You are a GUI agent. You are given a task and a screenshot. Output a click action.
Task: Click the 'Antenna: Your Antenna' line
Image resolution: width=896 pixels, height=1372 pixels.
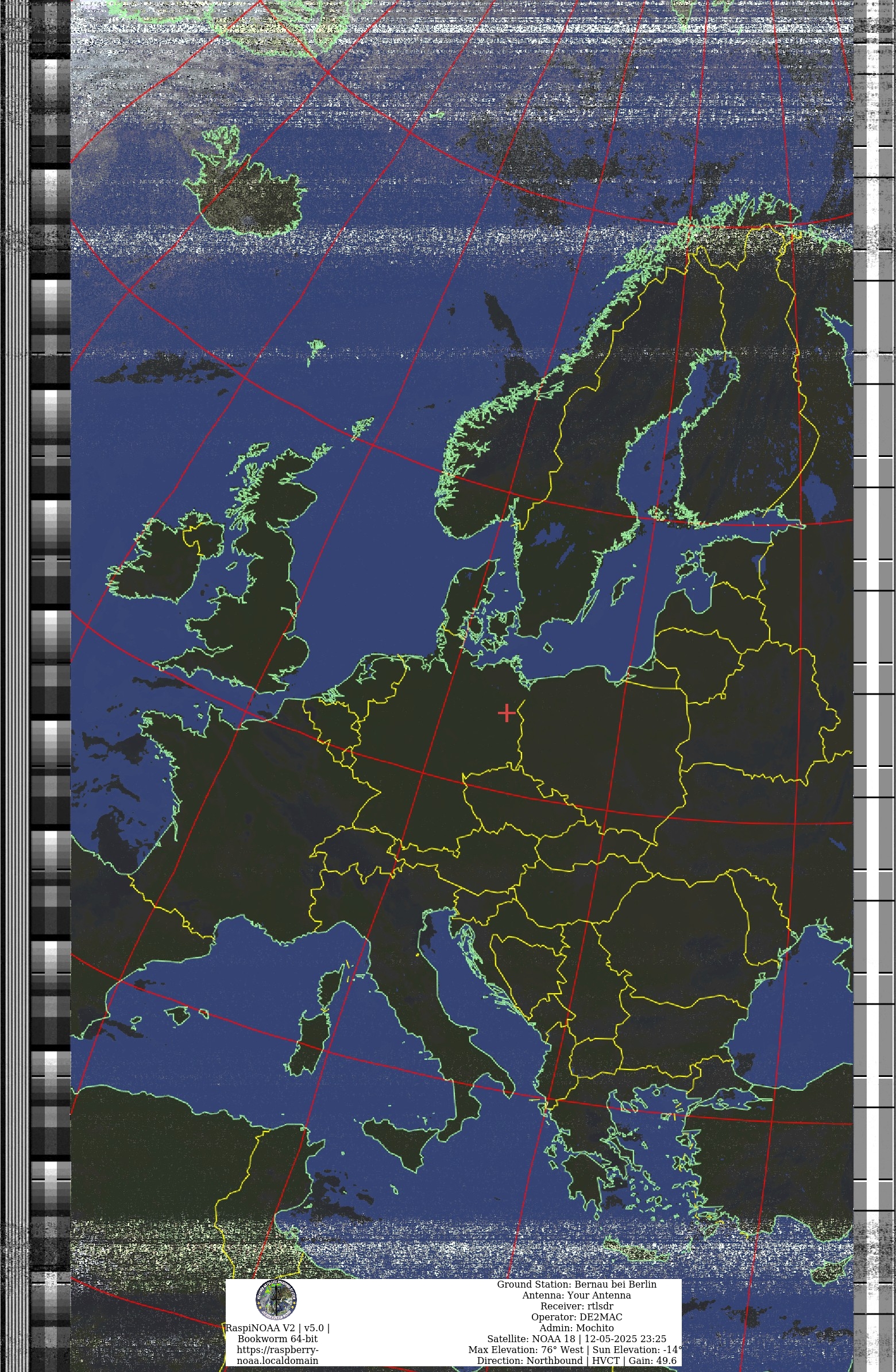coord(577,1295)
